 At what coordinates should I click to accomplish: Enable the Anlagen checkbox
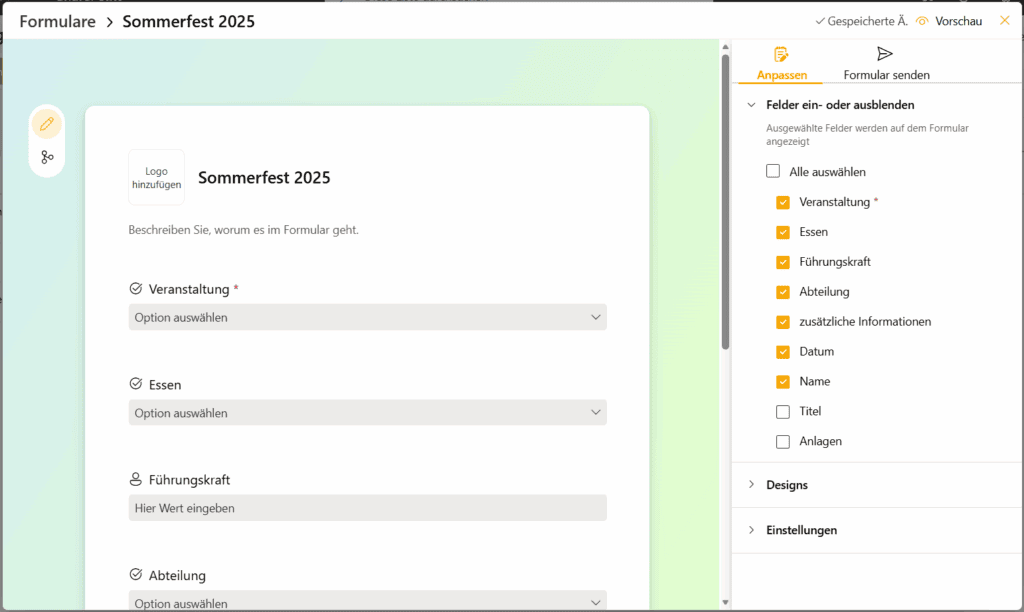[x=784, y=441]
